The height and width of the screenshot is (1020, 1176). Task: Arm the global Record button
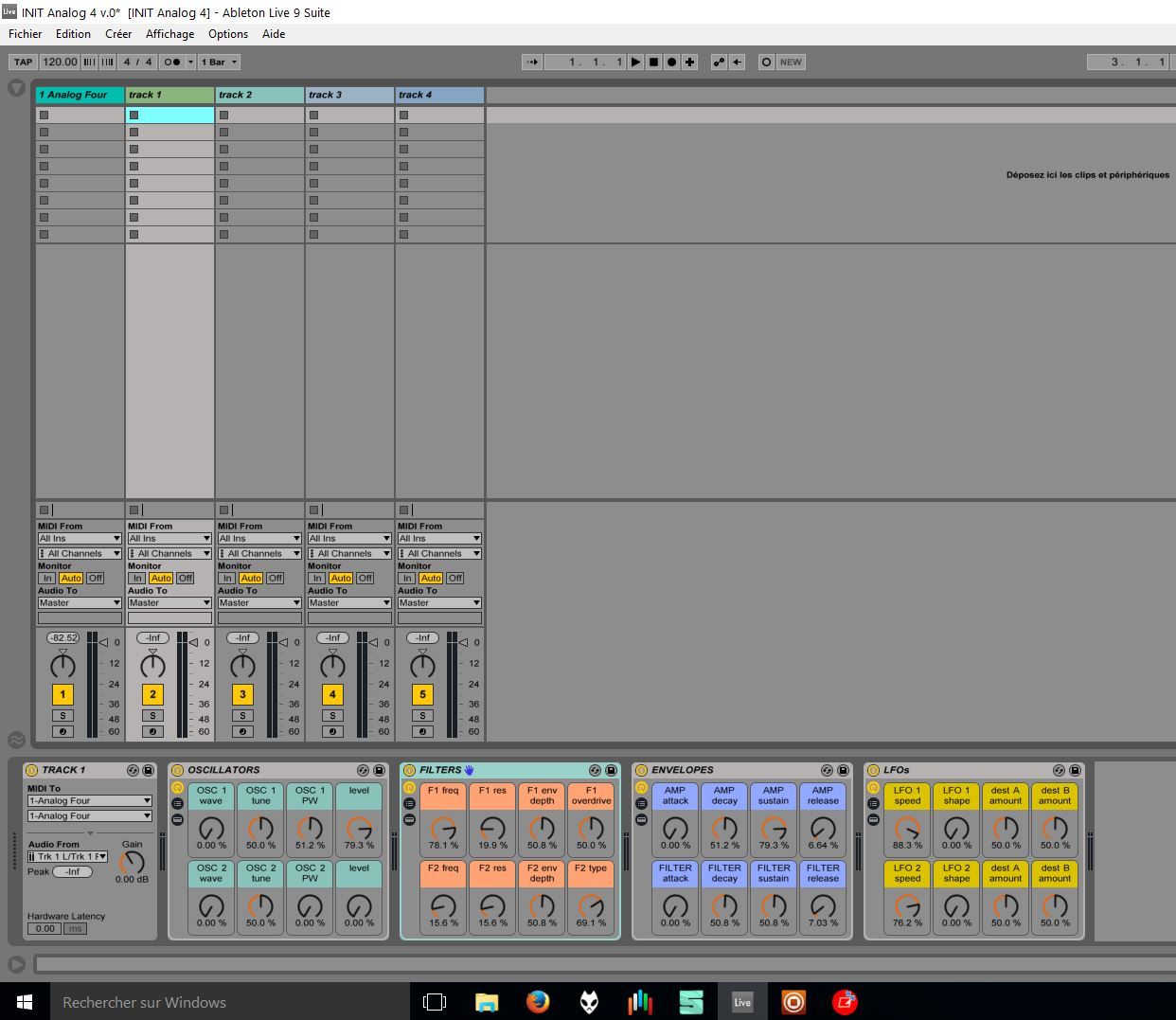(671, 63)
